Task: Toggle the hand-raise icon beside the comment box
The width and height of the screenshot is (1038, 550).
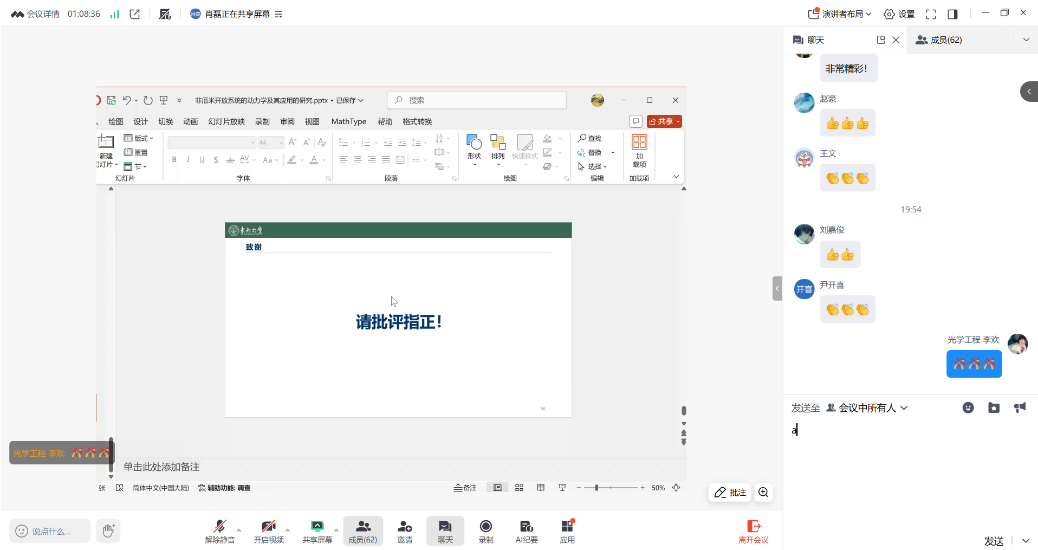Action: 108,531
